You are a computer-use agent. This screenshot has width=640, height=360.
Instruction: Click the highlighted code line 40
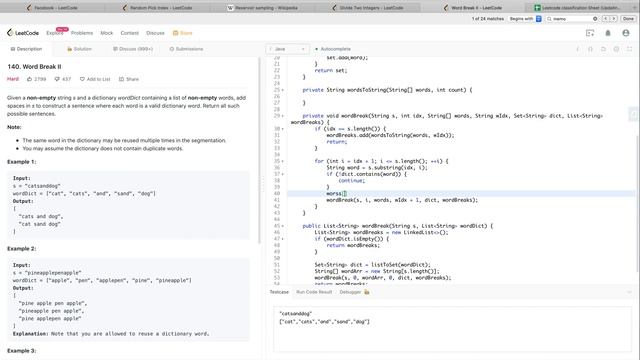coord(461,193)
